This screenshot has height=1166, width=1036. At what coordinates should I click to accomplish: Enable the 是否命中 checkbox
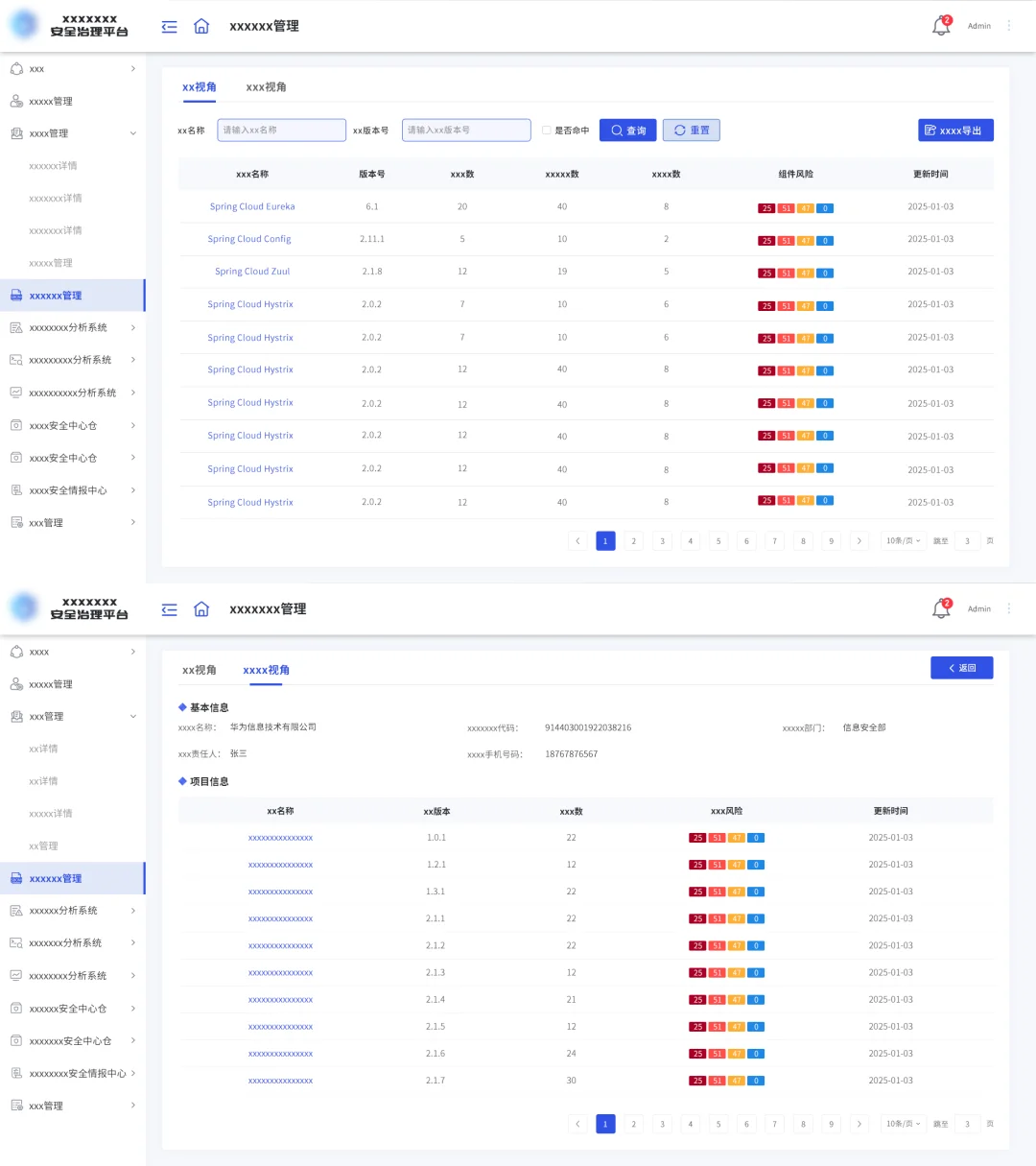(544, 130)
